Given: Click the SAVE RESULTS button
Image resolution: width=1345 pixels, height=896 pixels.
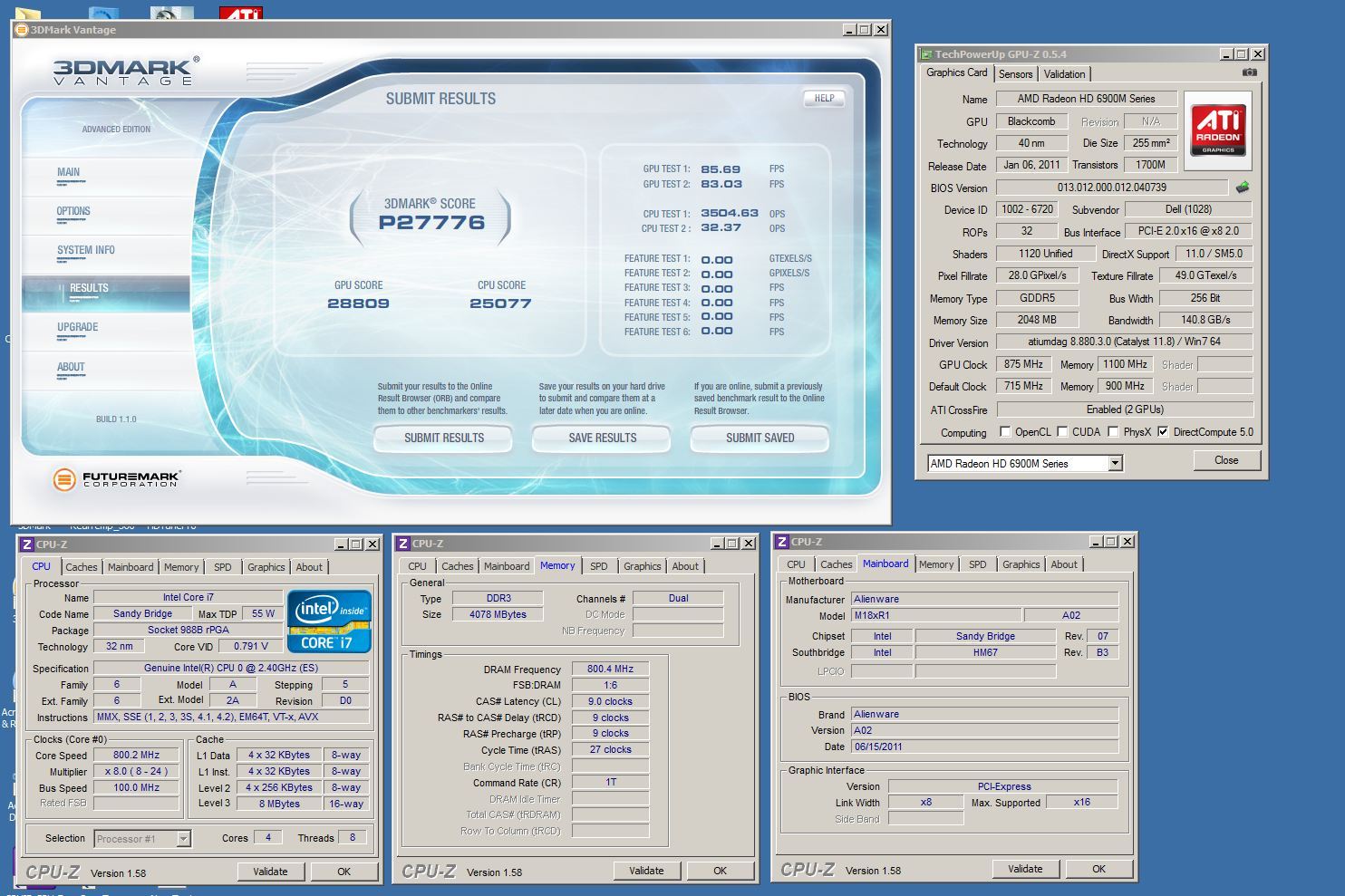Looking at the screenshot, I should click(x=602, y=438).
